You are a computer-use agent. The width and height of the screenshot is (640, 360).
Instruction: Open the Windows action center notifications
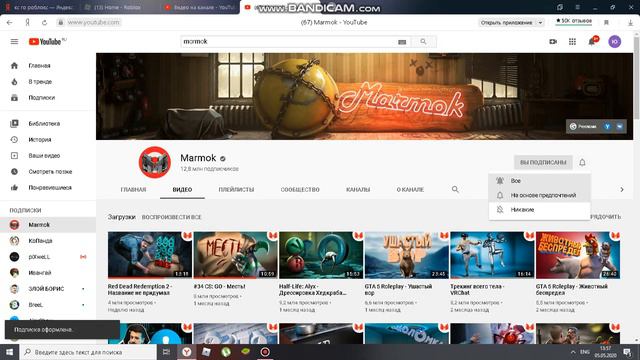[627, 352]
